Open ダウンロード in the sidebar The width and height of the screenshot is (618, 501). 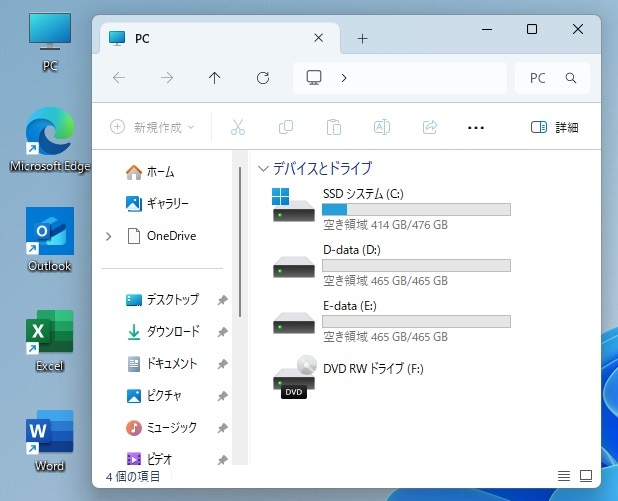(x=162, y=332)
